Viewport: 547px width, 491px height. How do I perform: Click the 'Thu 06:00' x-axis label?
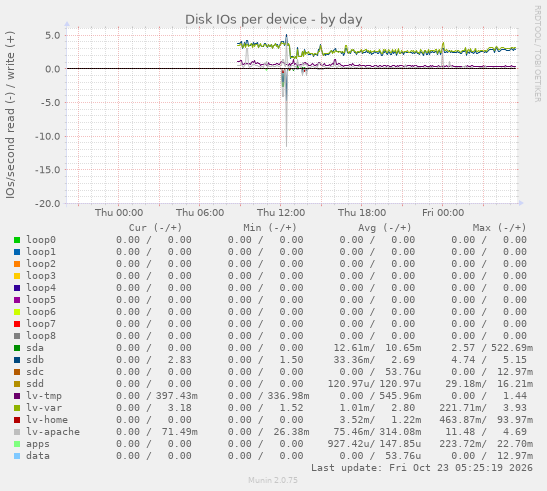[x=200, y=213]
